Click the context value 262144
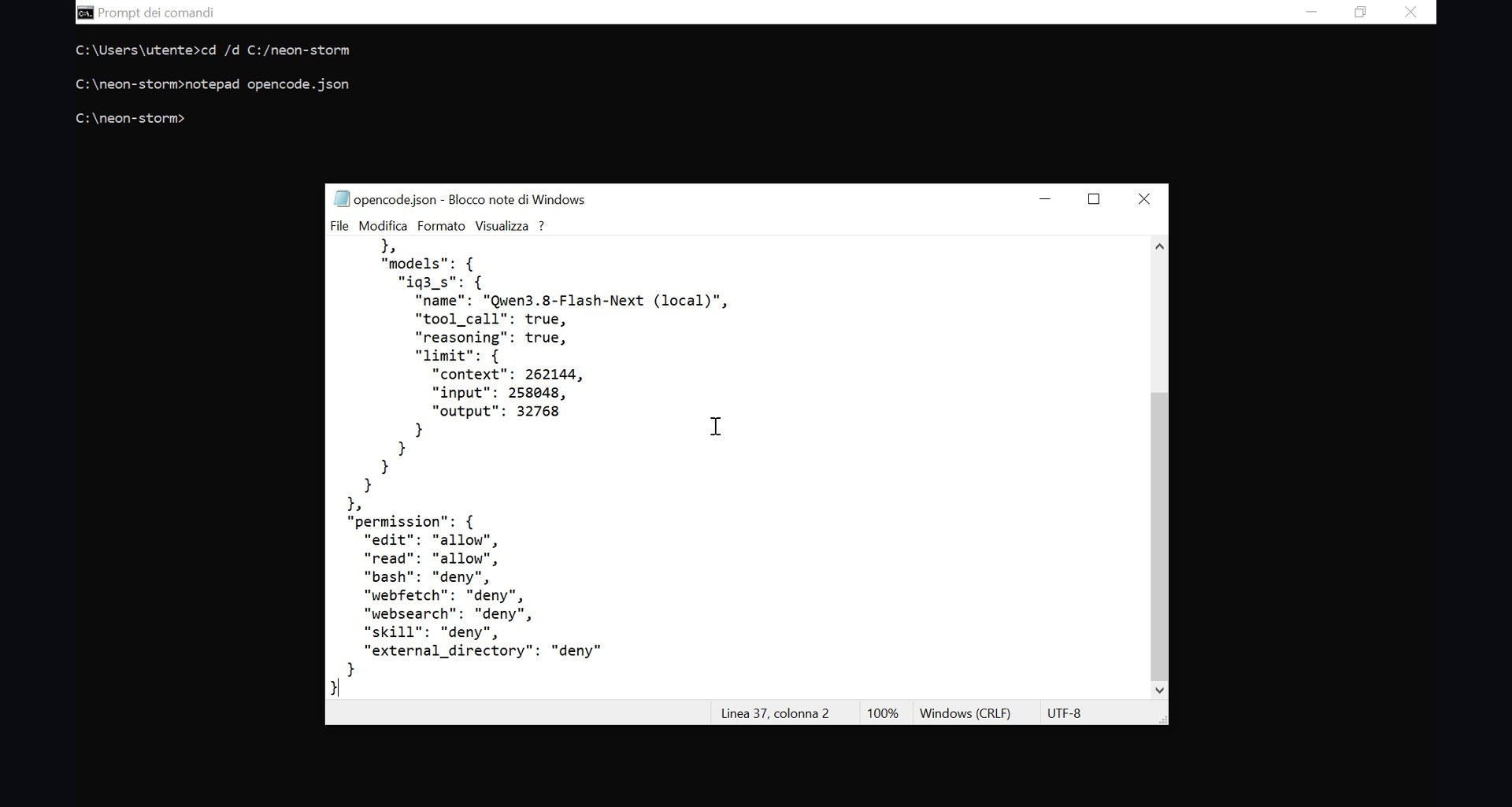The height and width of the screenshot is (807, 1512). [550, 375]
